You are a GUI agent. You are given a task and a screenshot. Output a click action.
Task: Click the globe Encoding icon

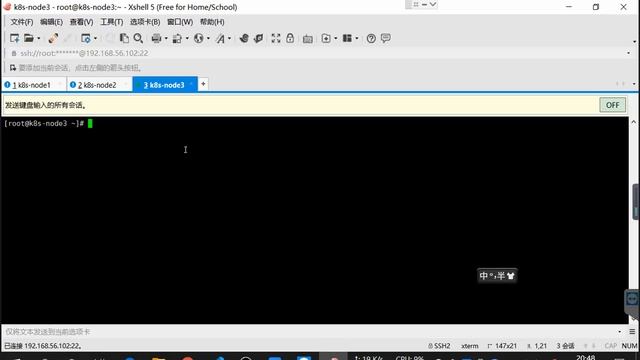coord(199,38)
